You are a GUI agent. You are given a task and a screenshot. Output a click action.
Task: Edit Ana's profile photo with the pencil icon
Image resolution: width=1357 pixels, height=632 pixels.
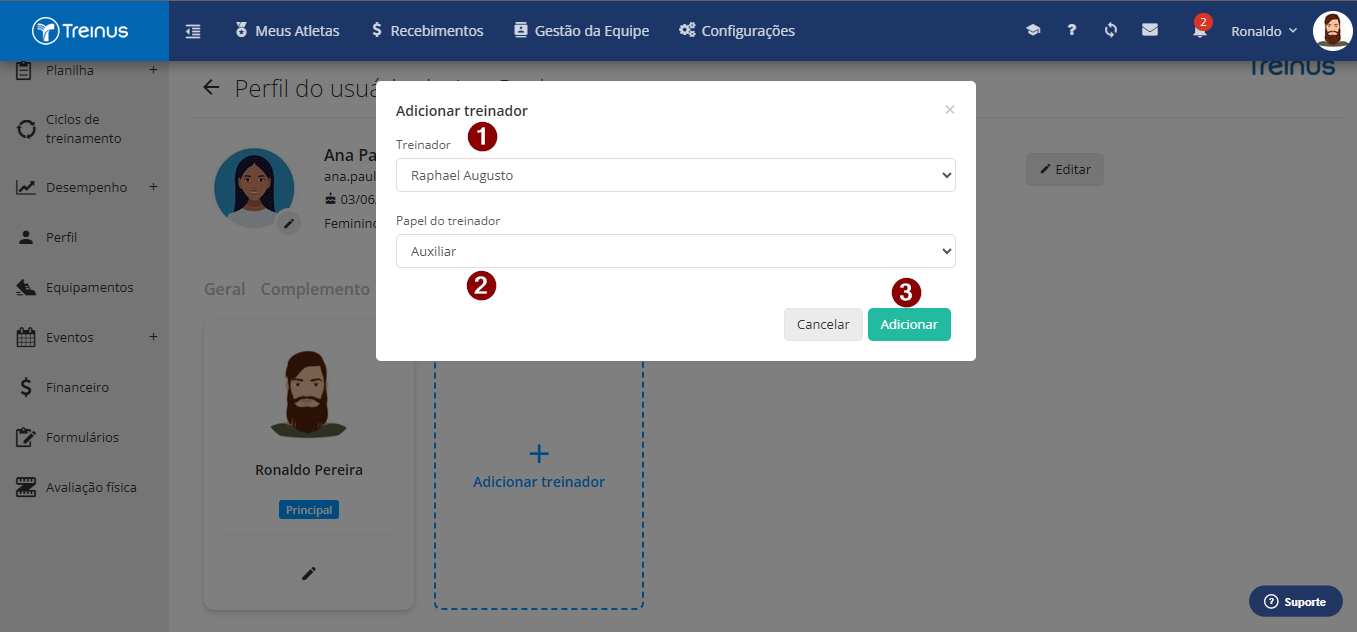coord(289,223)
